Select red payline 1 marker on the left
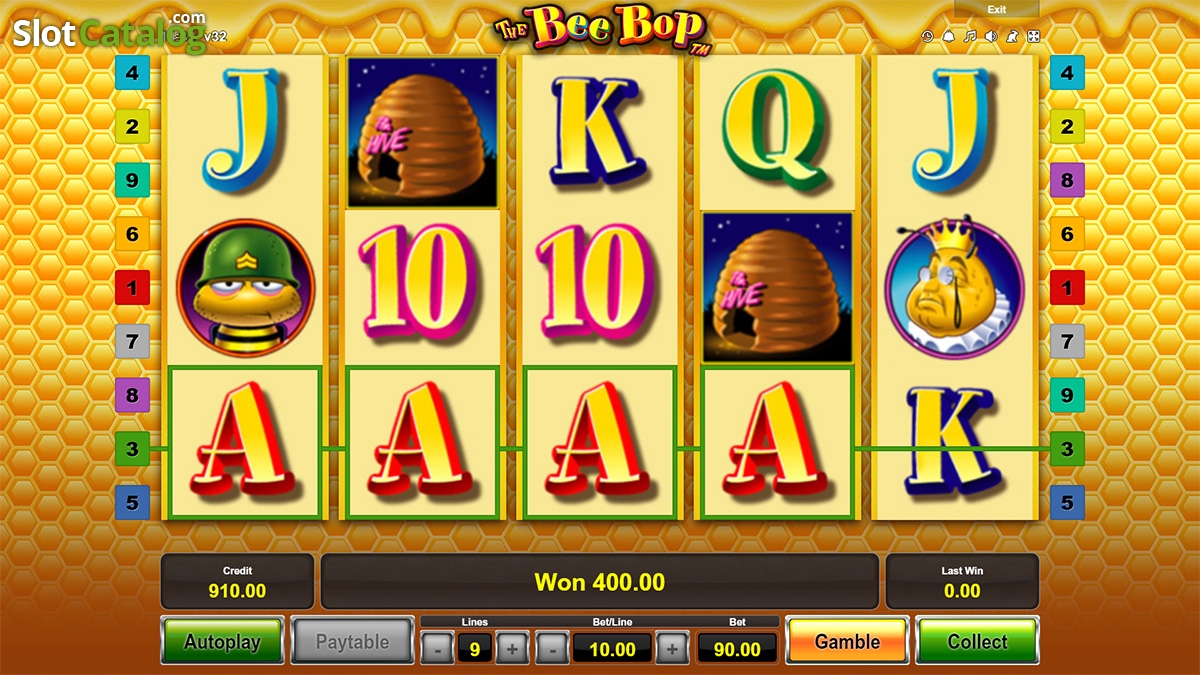 (132, 289)
